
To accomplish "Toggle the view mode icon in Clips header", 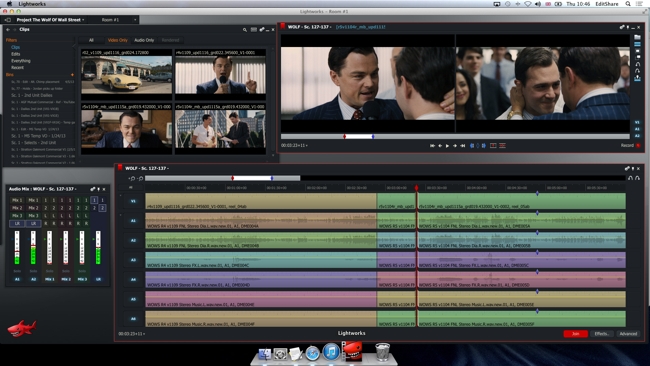I will [254, 30].
